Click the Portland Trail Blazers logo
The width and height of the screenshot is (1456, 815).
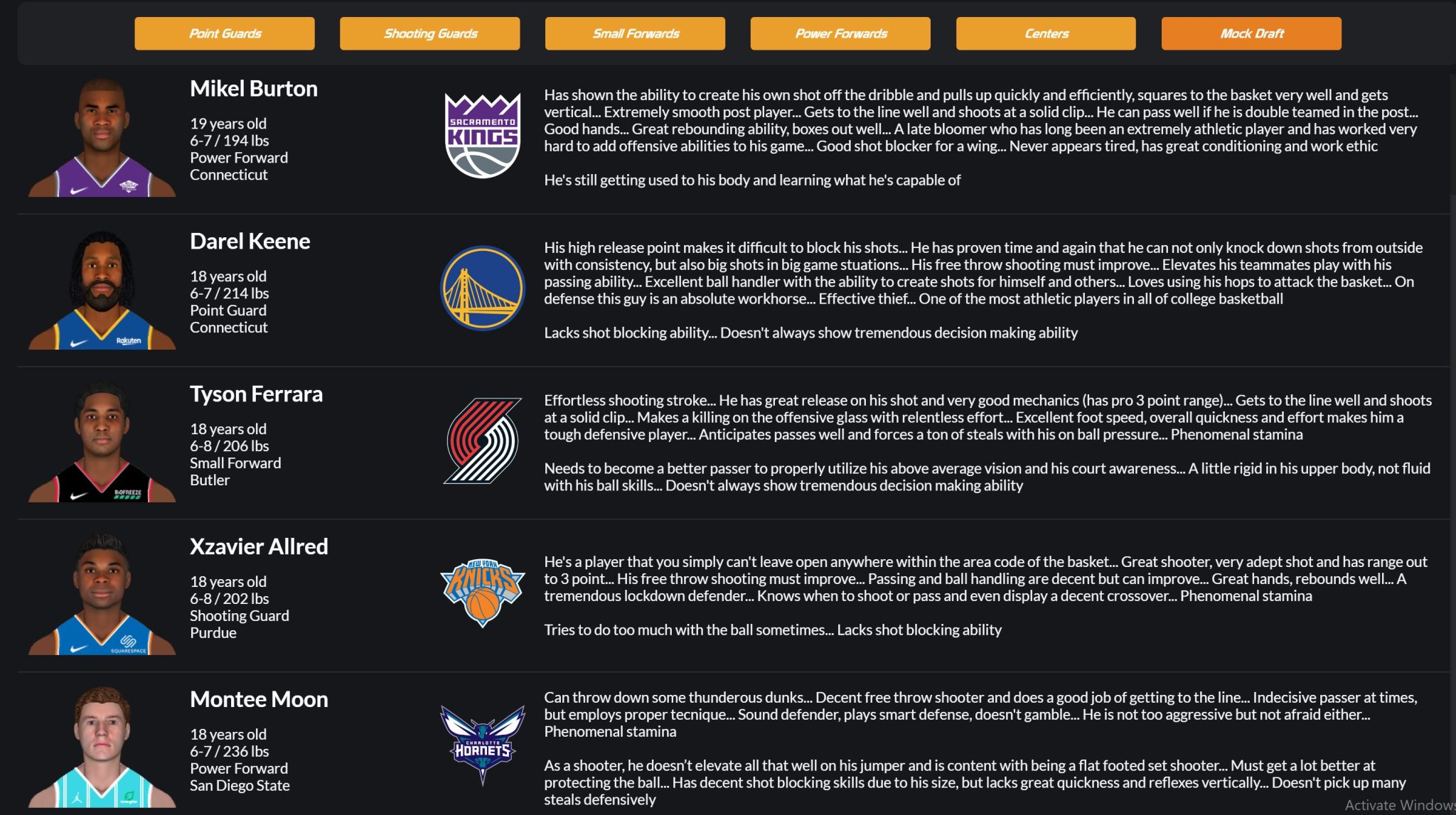483,441
